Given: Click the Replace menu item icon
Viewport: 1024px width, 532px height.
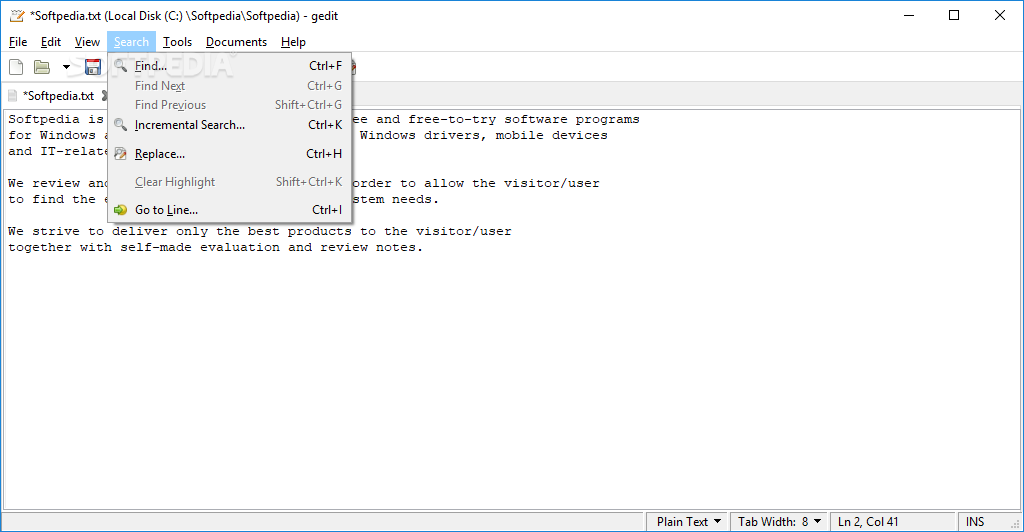Looking at the screenshot, I should (120, 154).
